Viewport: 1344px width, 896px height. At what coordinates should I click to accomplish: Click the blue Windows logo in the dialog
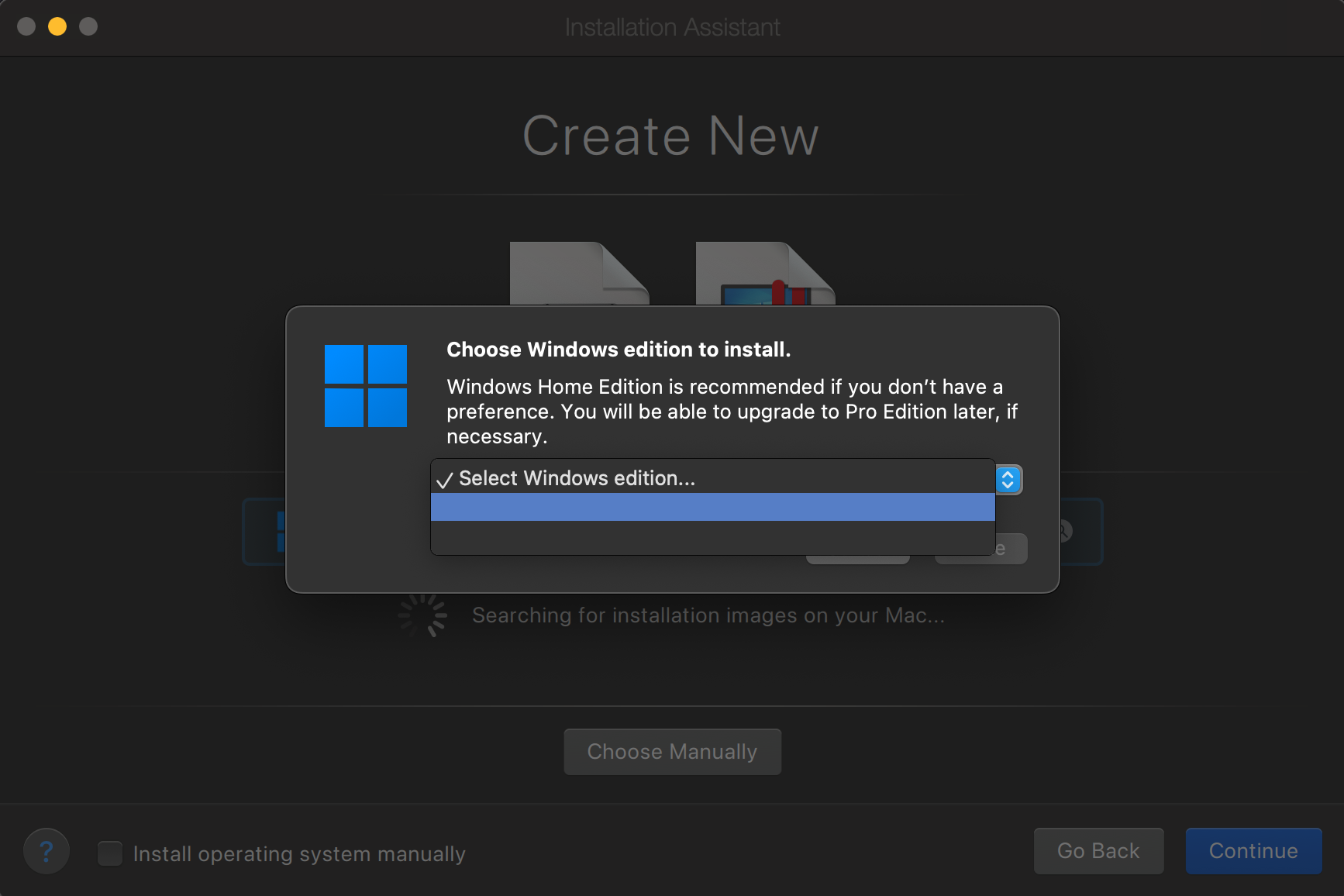(x=365, y=386)
